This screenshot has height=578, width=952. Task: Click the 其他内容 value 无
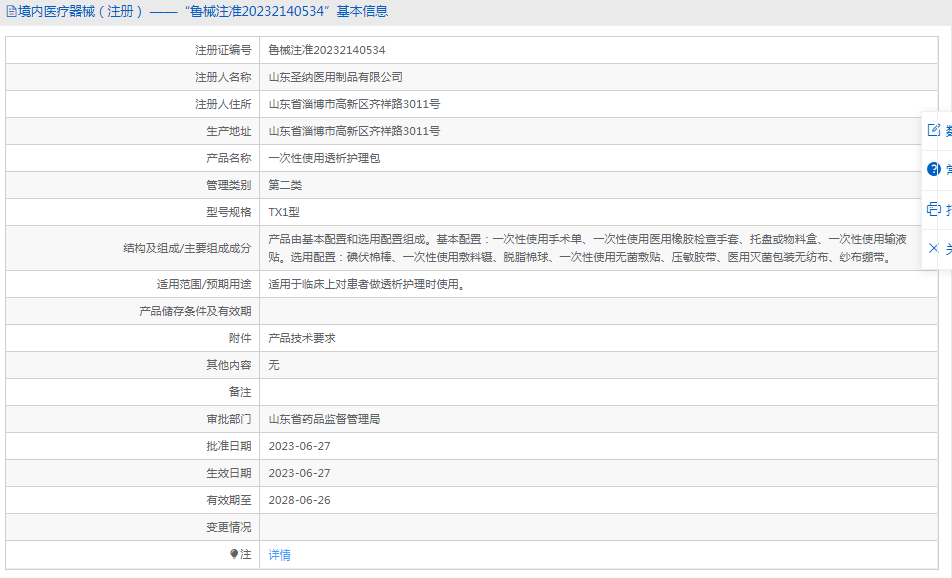274,365
